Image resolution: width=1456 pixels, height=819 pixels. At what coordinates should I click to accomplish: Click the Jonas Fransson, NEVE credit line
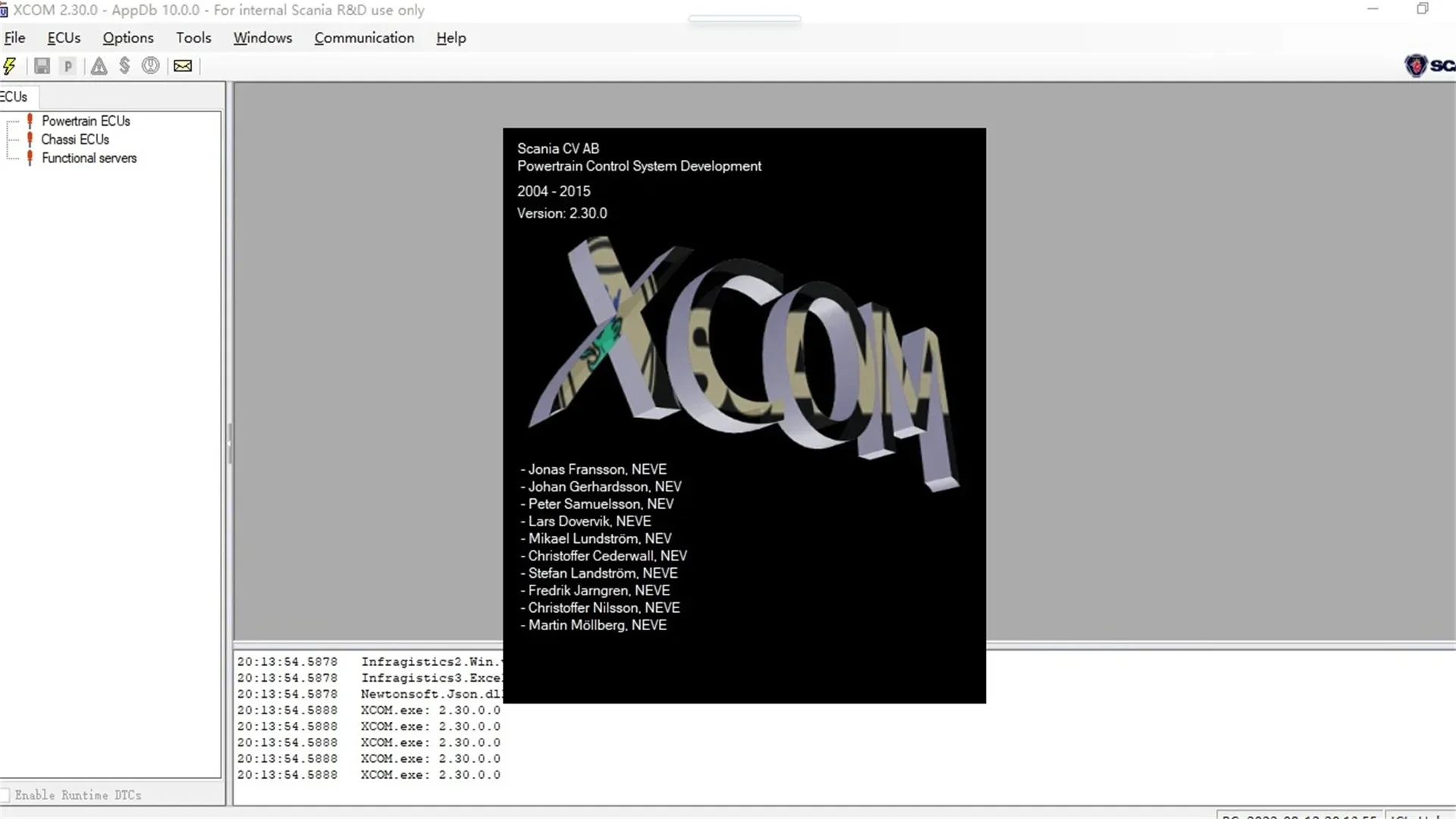tap(594, 469)
